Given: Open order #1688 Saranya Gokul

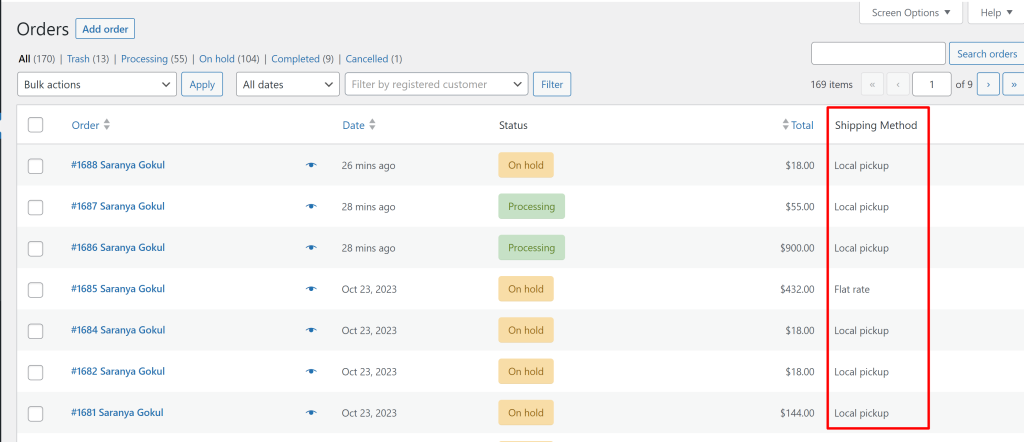Looking at the screenshot, I should tap(118, 165).
